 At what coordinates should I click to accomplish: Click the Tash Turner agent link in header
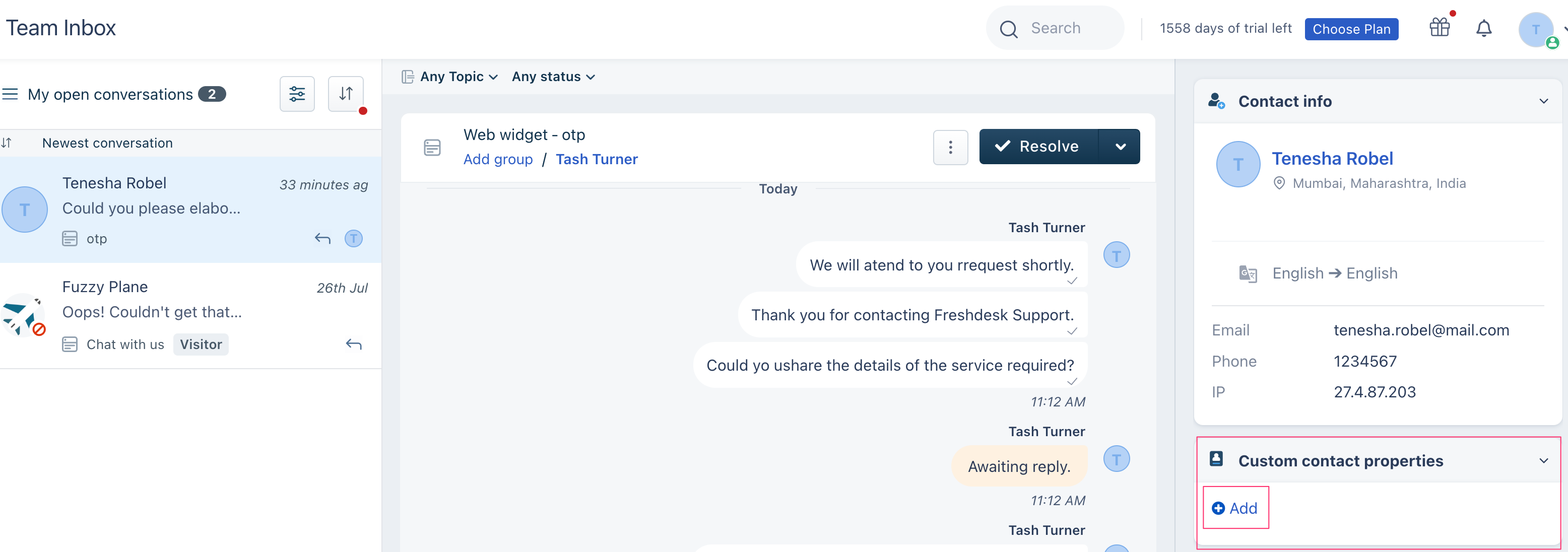(597, 158)
